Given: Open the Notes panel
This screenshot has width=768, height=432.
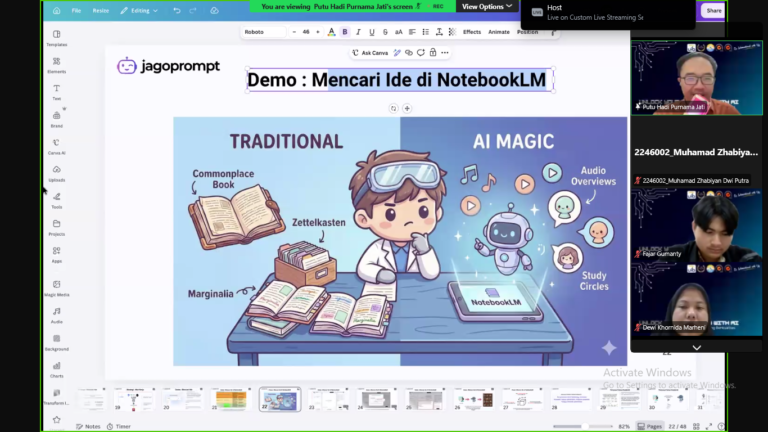Looking at the screenshot, I should pos(88,427).
